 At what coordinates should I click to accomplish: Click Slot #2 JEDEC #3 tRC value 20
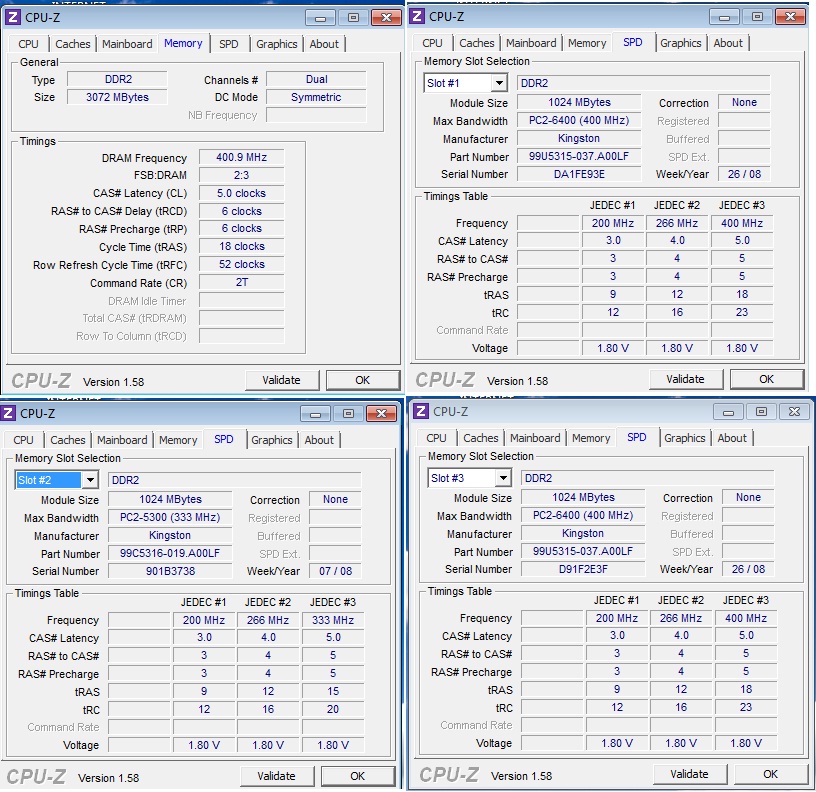pos(333,709)
